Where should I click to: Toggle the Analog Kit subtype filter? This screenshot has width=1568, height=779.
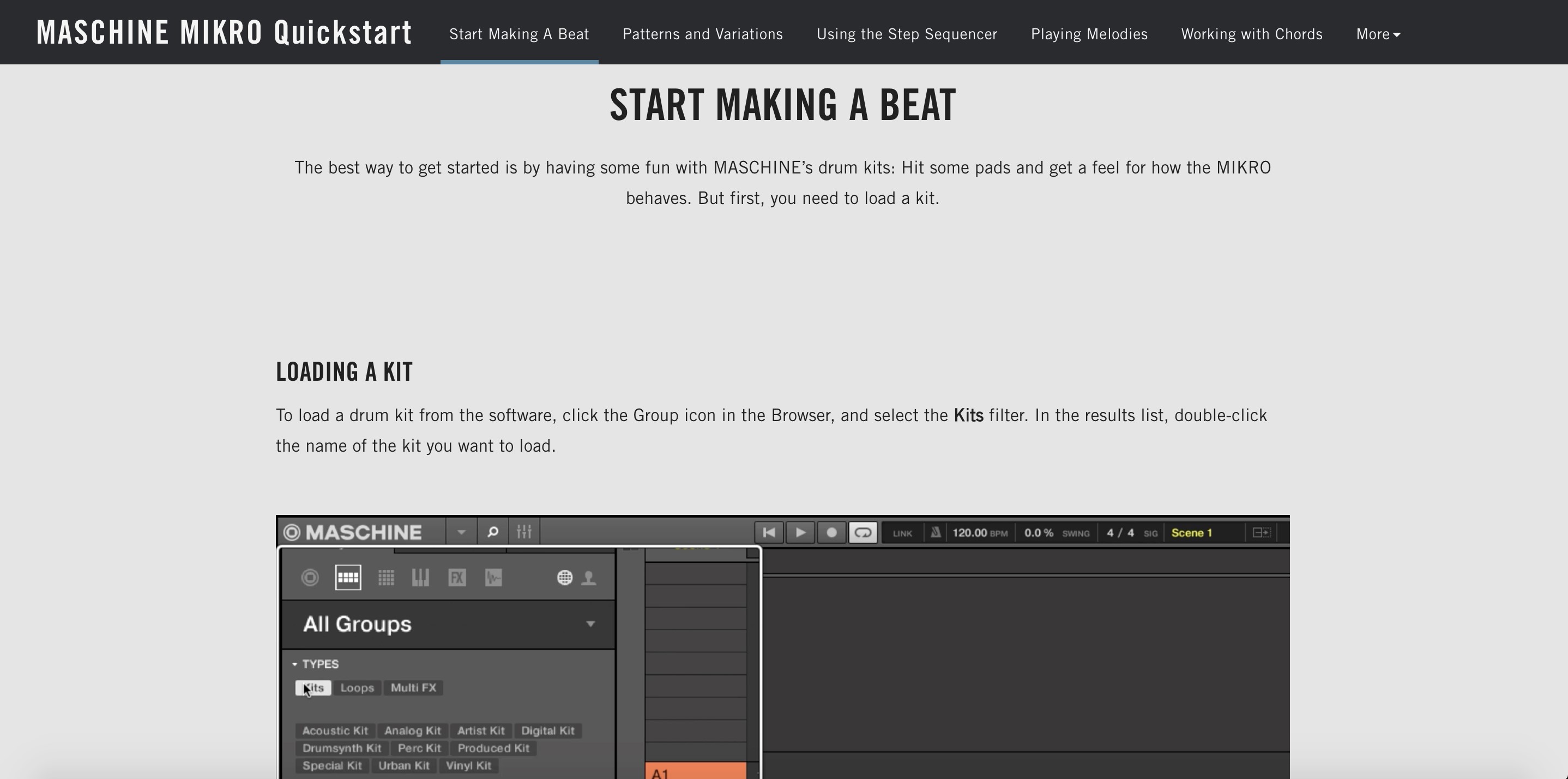coord(412,731)
